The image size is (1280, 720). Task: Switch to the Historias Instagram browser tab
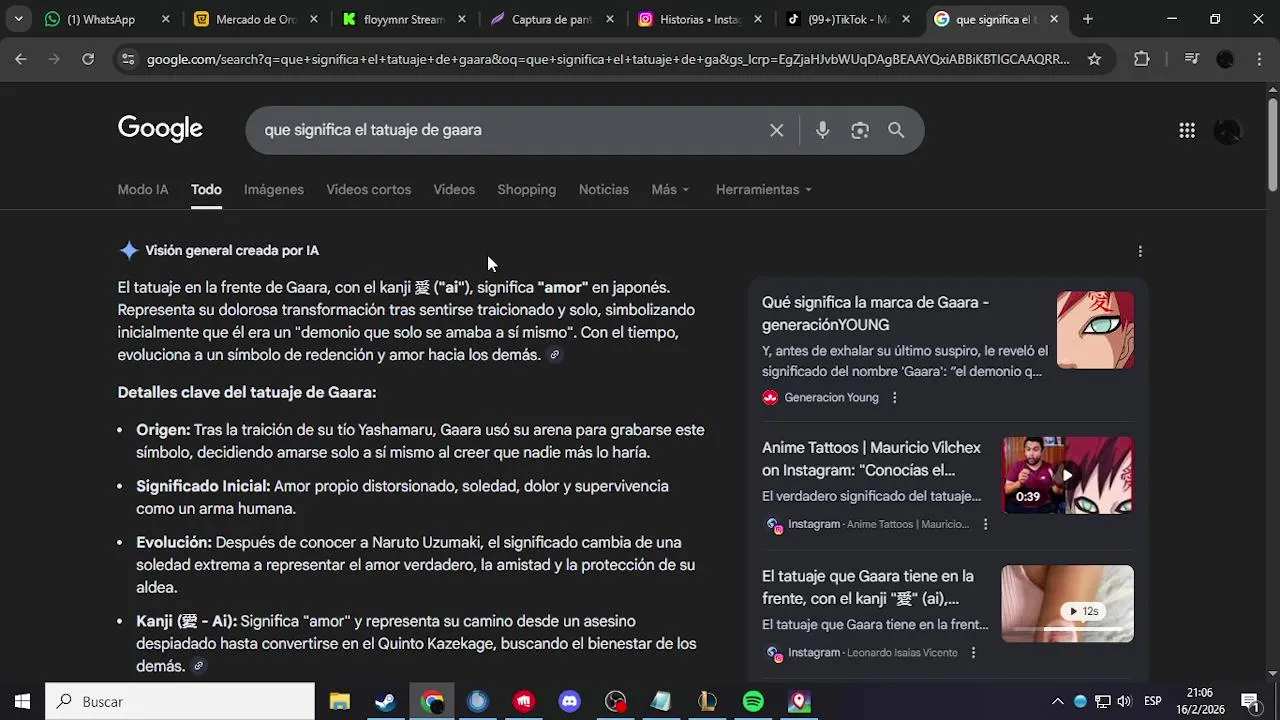coord(700,19)
